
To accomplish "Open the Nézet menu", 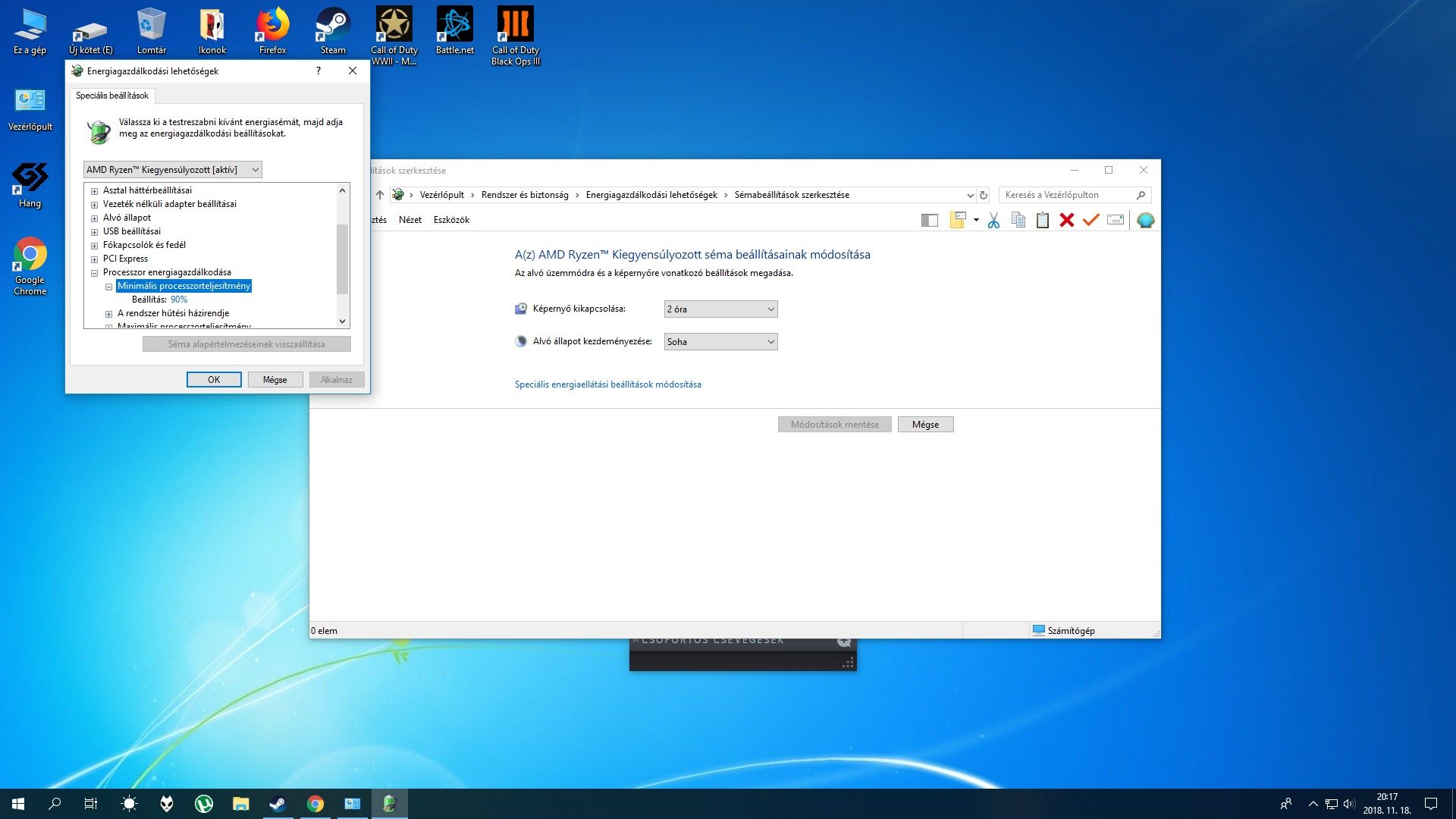I will 410,220.
